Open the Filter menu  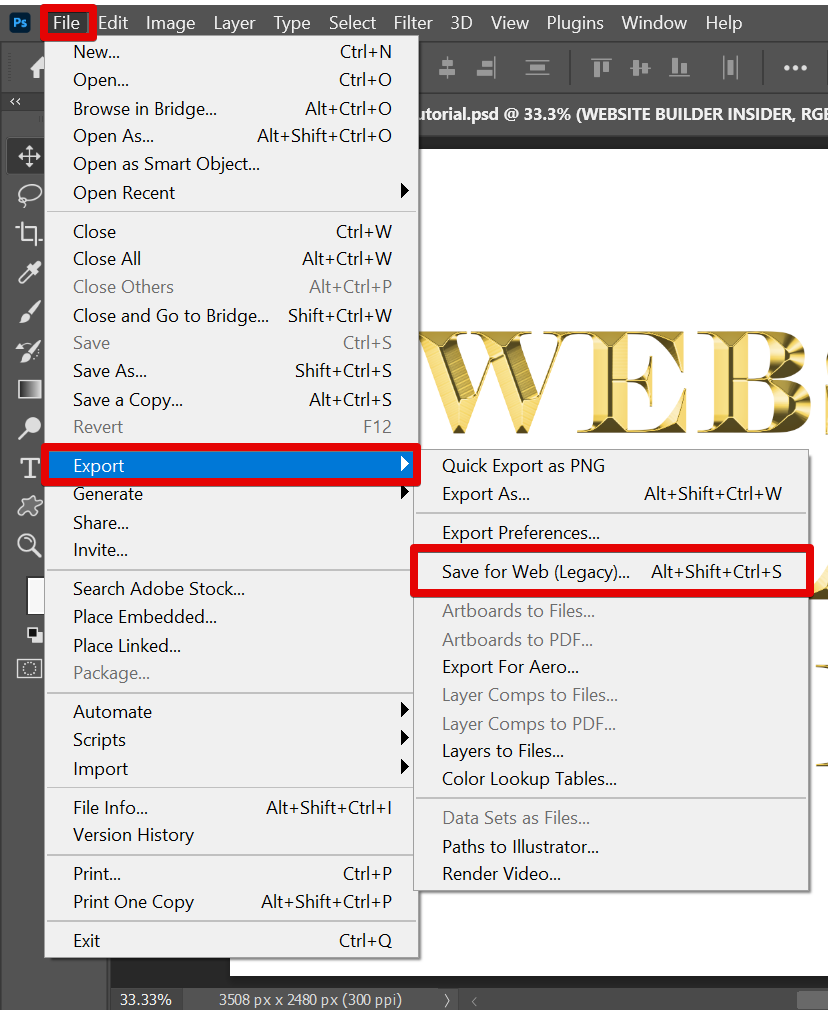pyautogui.click(x=413, y=23)
